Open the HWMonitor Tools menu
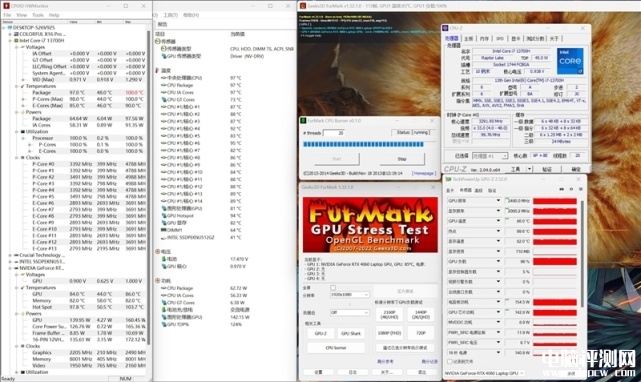The height and width of the screenshot is (382, 641). click(x=38, y=15)
